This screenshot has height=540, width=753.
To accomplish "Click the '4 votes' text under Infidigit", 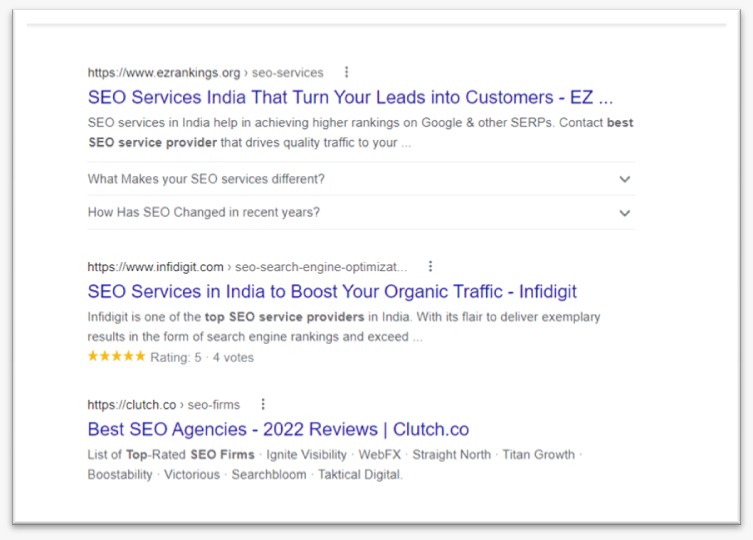I will pyautogui.click(x=233, y=357).
